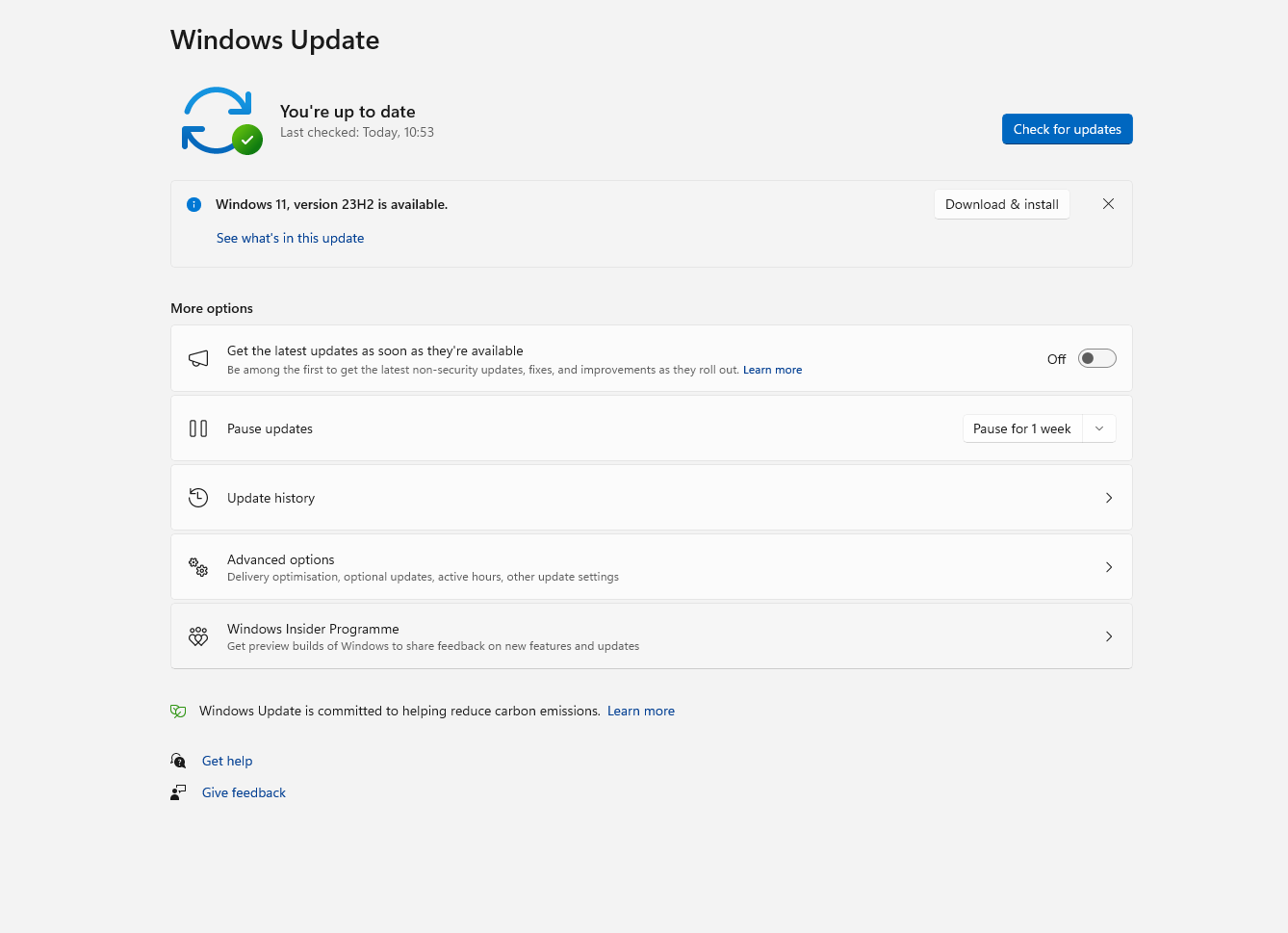Click Get the latest updates as soon title
The image size is (1288, 933).
375,350
